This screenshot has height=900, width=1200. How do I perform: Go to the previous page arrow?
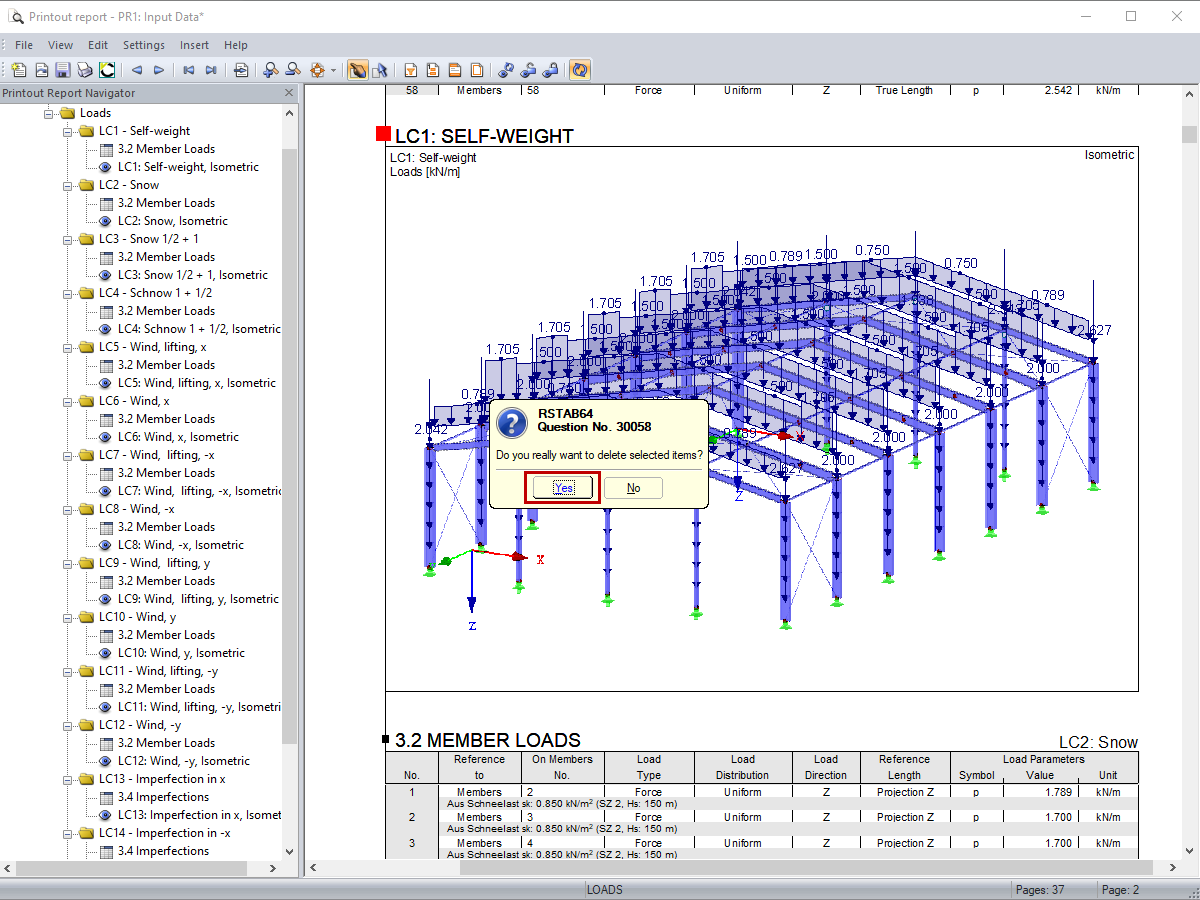[137, 70]
